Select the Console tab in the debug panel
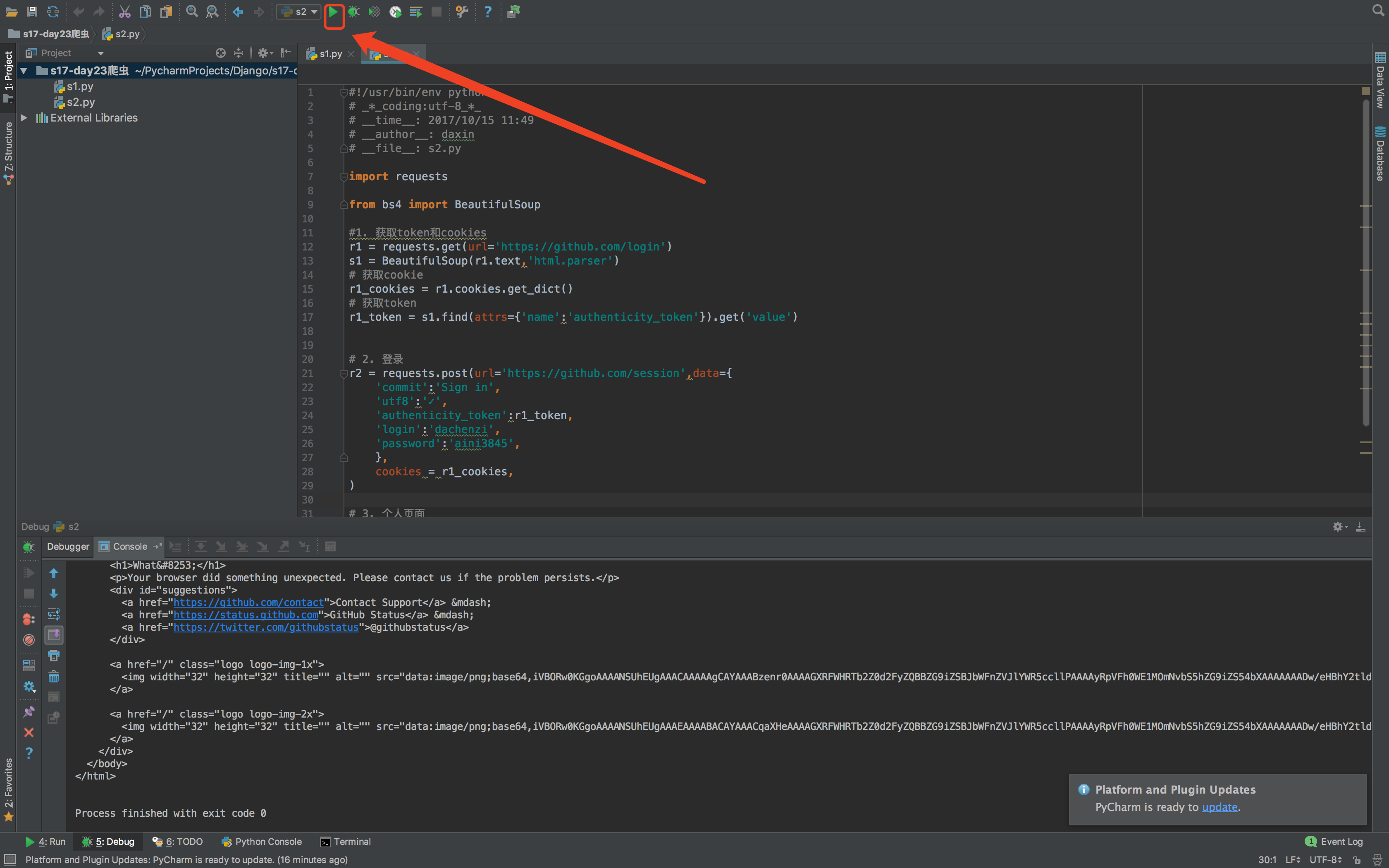1389x868 pixels. pos(130,546)
